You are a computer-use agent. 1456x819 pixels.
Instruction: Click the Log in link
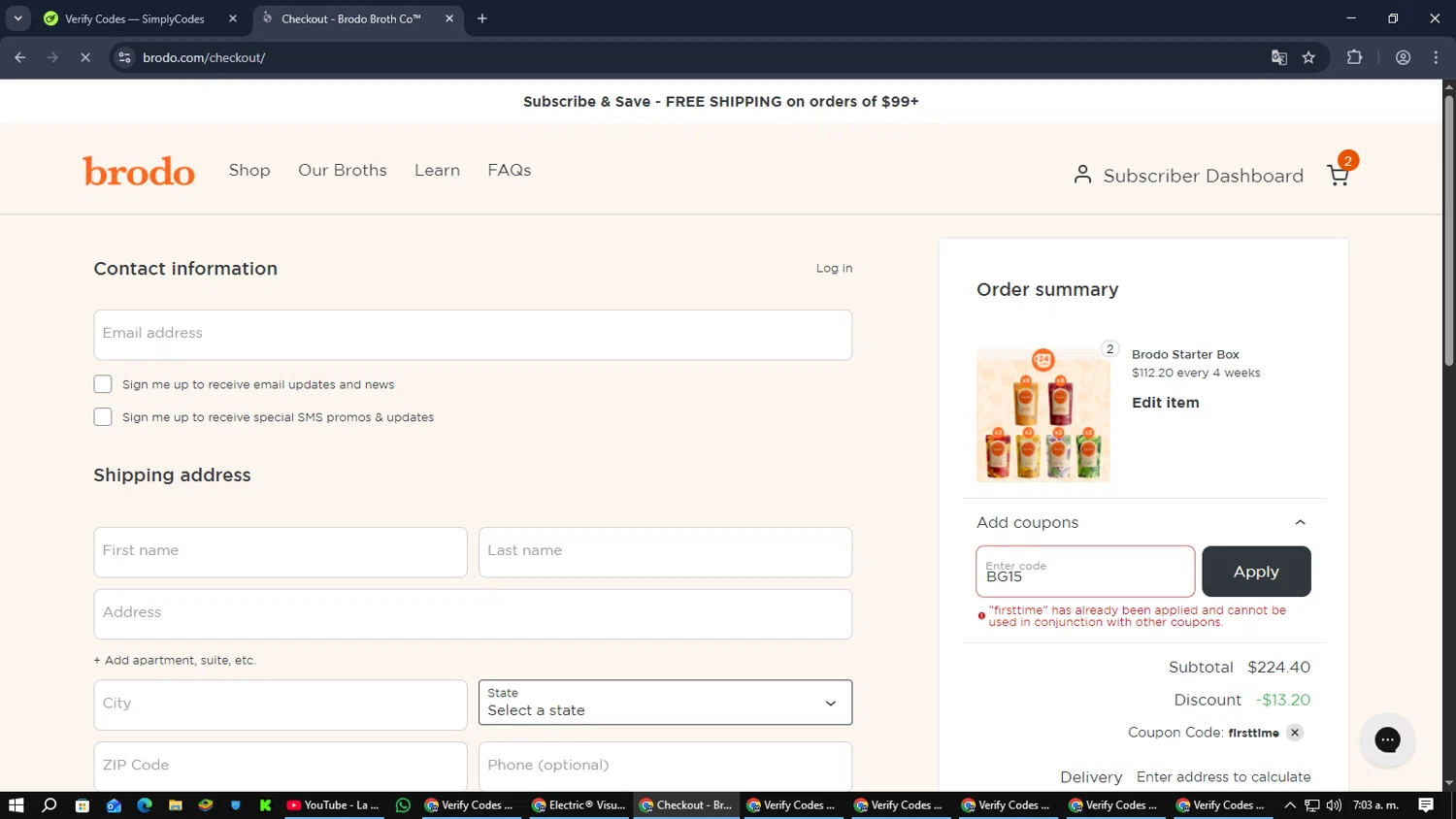[834, 268]
